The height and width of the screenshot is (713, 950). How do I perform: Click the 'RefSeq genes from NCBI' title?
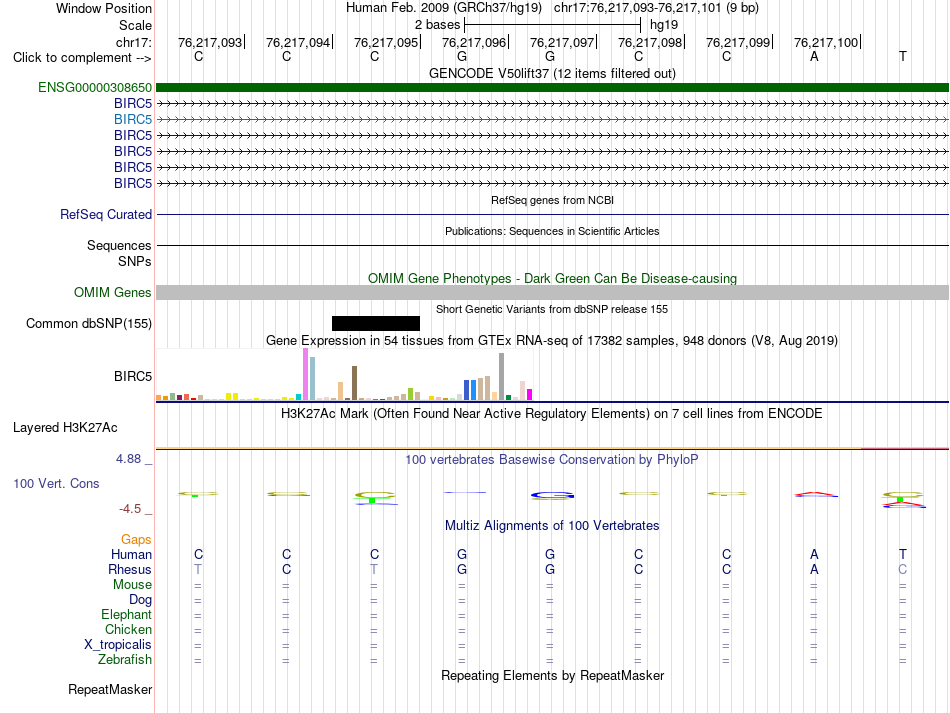click(x=552, y=200)
